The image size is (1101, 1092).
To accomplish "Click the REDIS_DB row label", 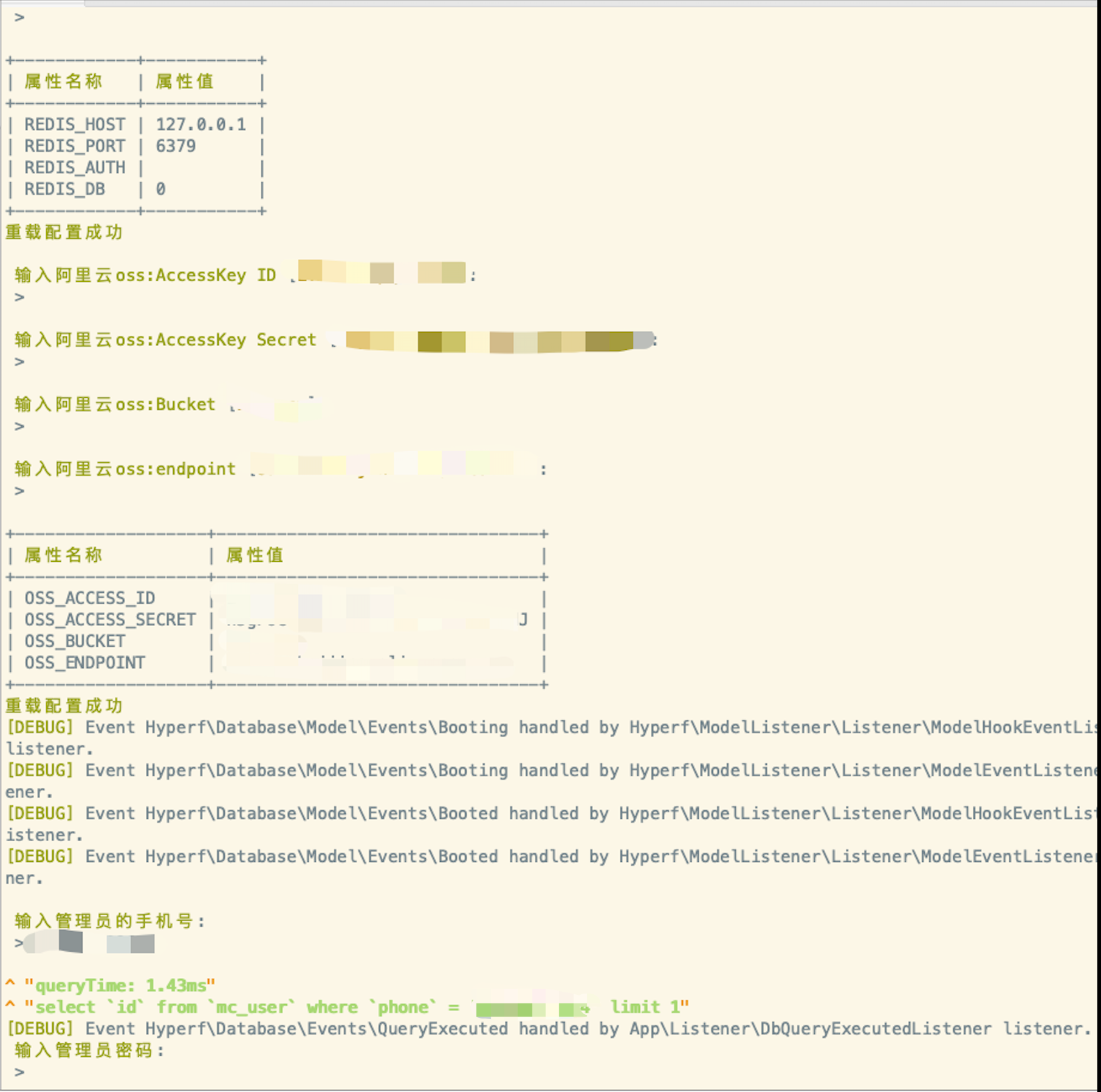I will tap(64, 189).
